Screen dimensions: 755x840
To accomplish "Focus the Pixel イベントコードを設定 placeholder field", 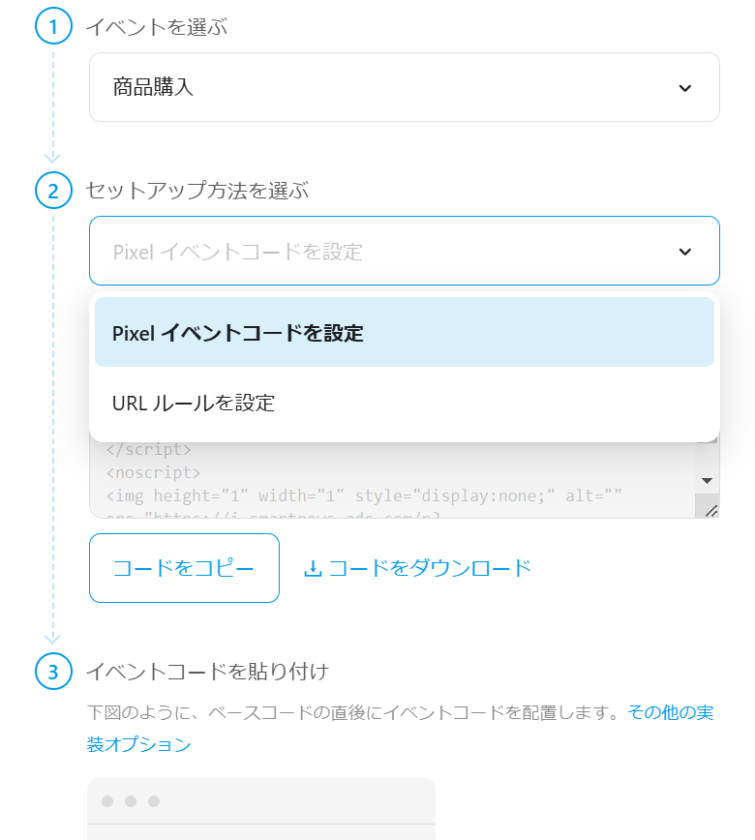I will click(380, 252).
